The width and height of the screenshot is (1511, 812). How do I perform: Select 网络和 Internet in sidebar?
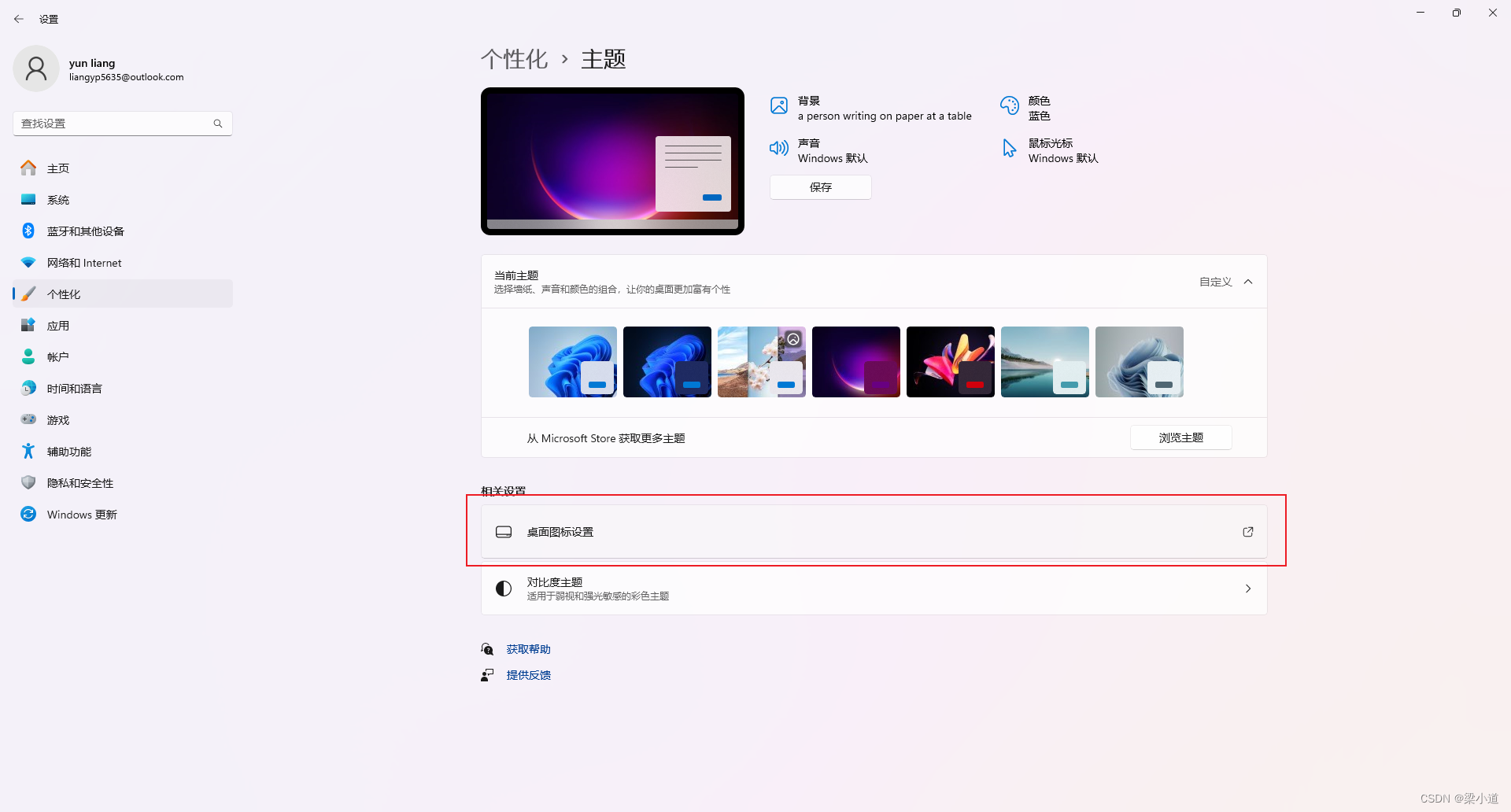coord(123,262)
